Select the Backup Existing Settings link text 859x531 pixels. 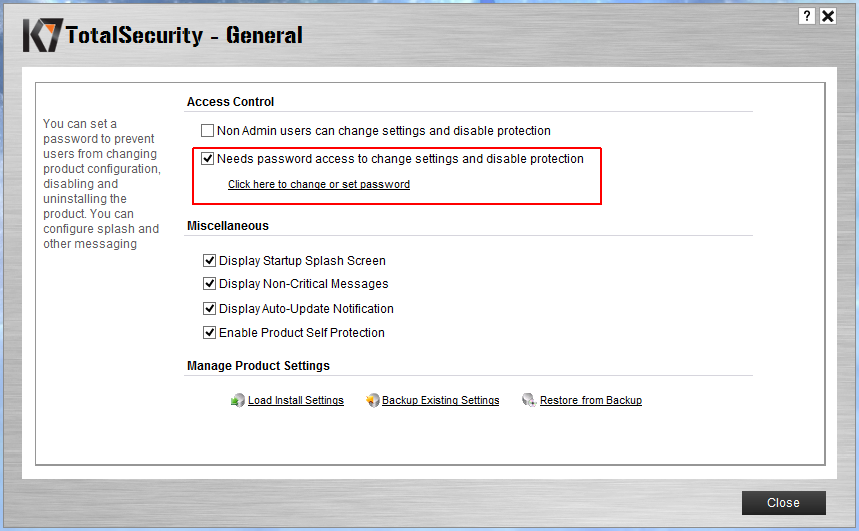tap(440, 400)
